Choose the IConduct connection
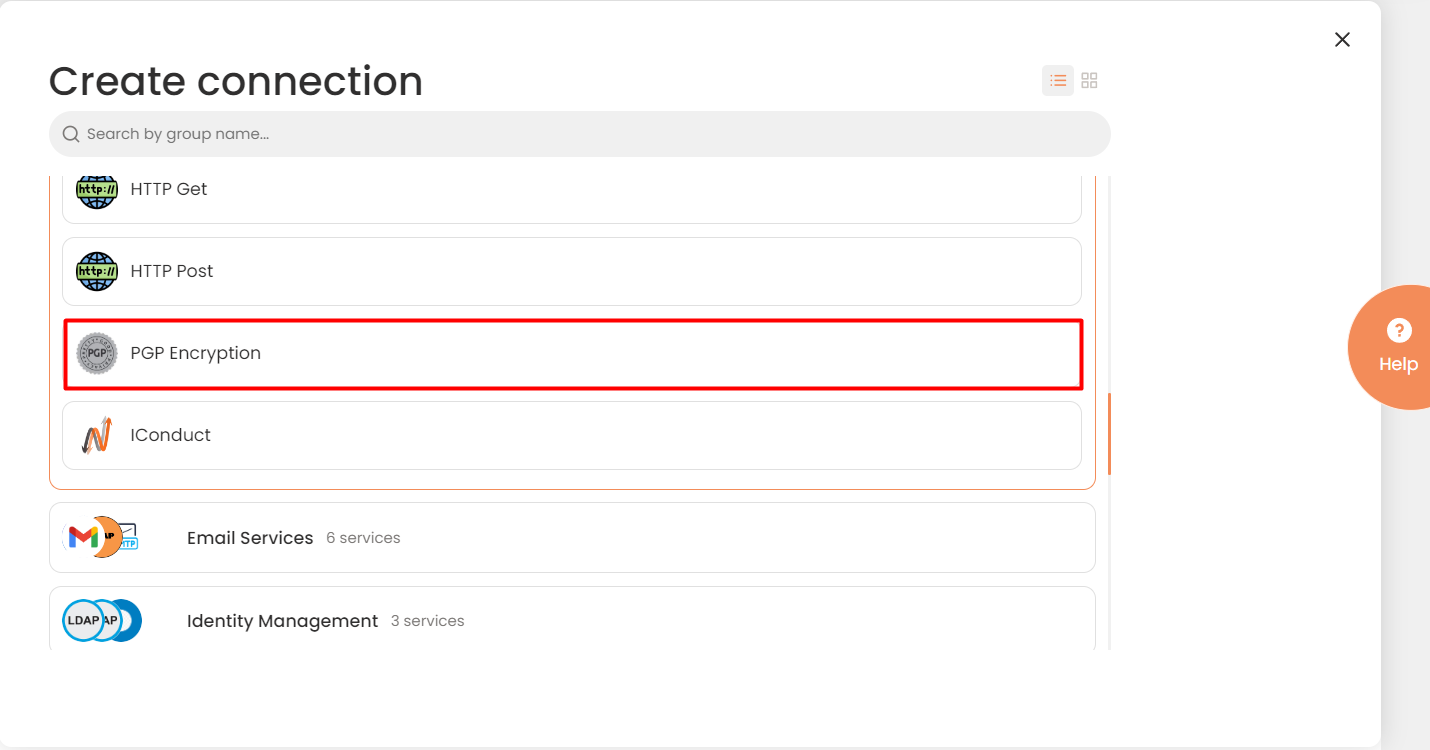The height and width of the screenshot is (750, 1430). tap(572, 435)
